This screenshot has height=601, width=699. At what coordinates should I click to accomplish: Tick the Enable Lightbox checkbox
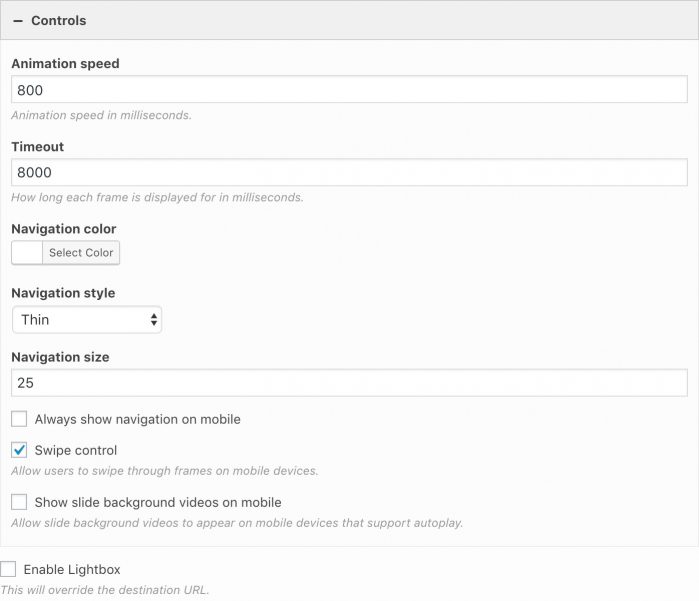tap(8, 569)
